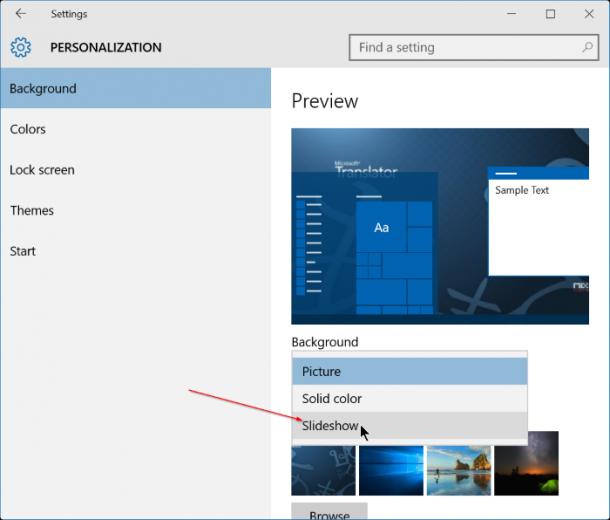Click the Personalization gear icon
610x520 pixels.
point(21,47)
